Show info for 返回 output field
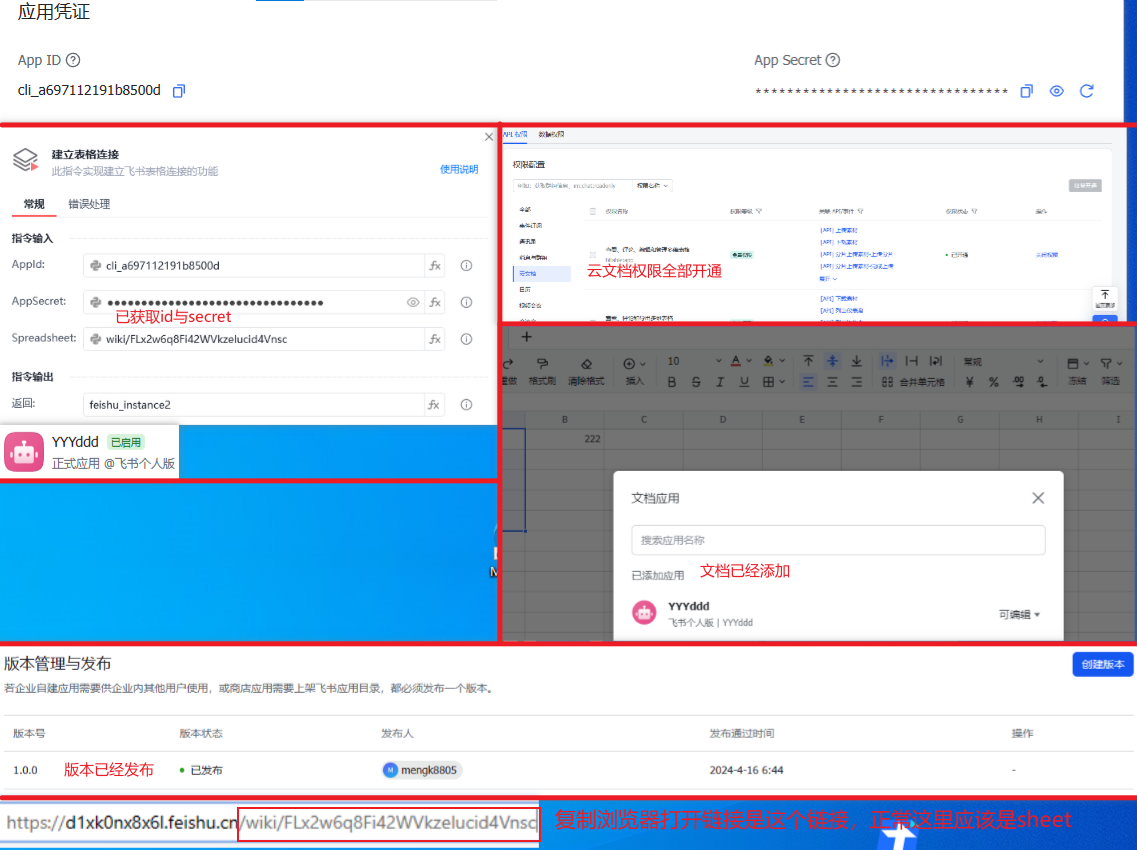 coord(466,405)
